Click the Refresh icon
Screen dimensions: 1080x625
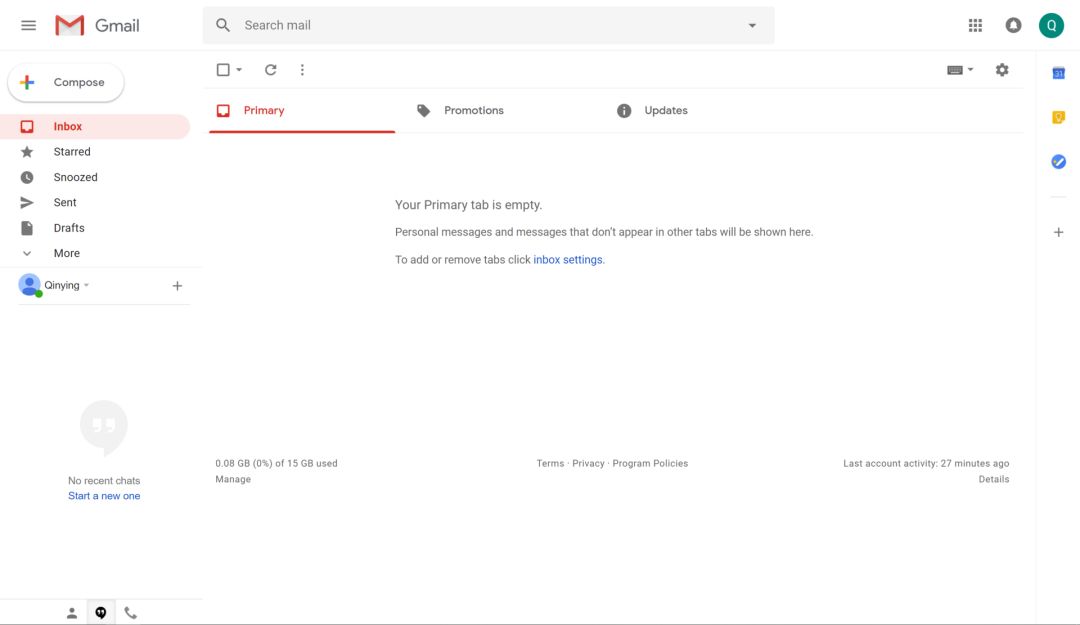[270, 70]
